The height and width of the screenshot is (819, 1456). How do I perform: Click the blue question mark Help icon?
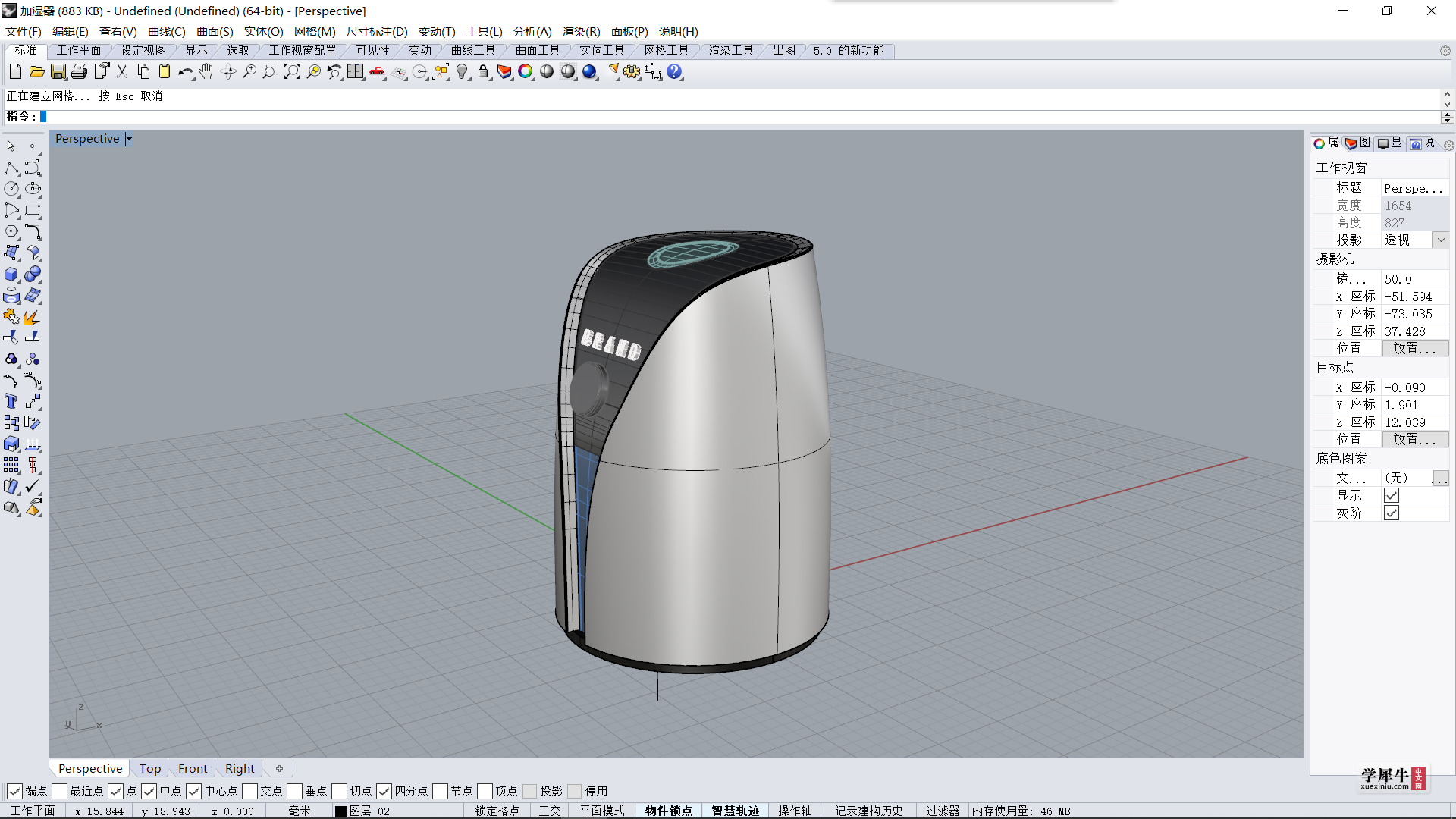(674, 72)
